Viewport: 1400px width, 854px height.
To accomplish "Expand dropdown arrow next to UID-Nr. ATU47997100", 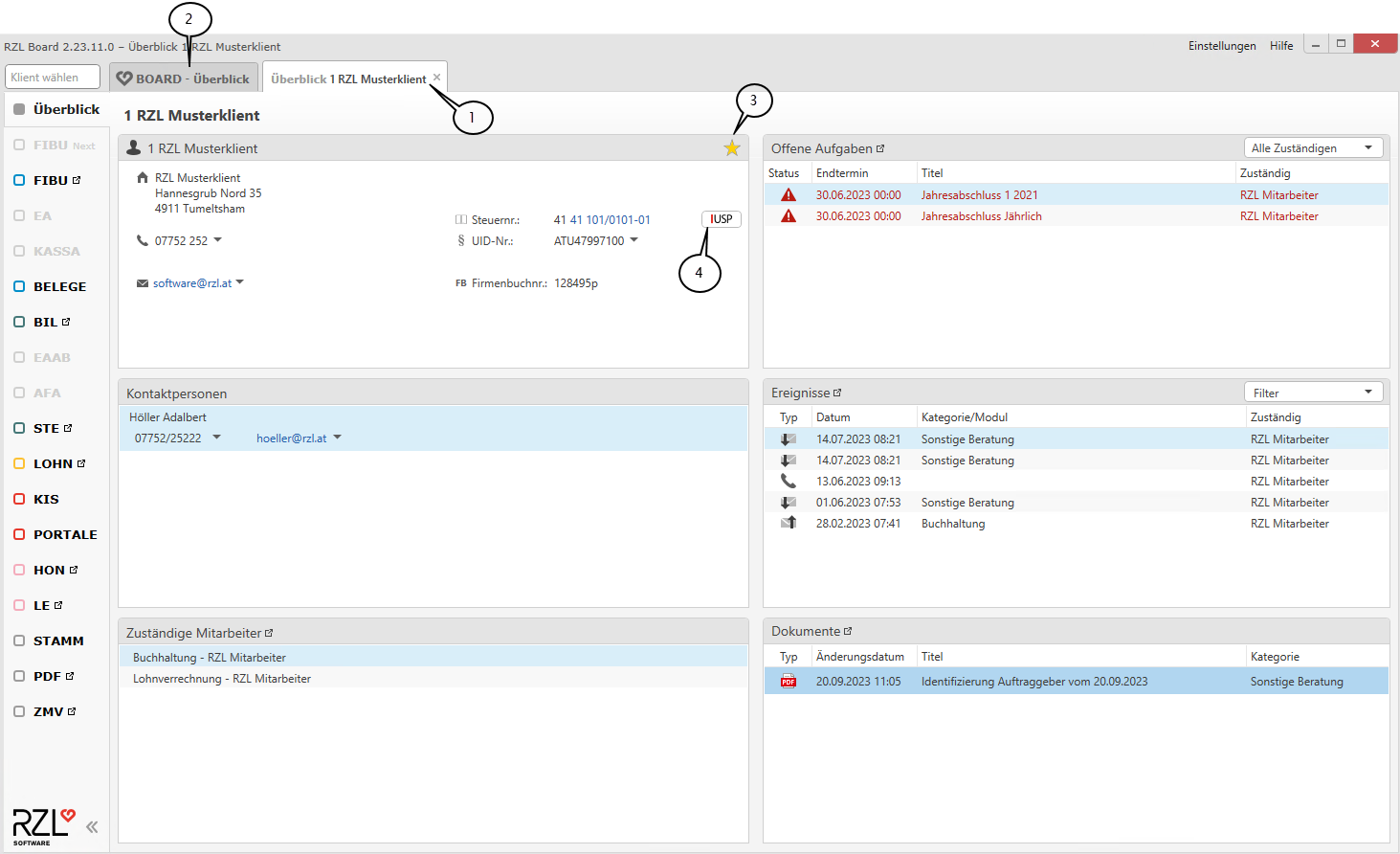I will 633,240.
